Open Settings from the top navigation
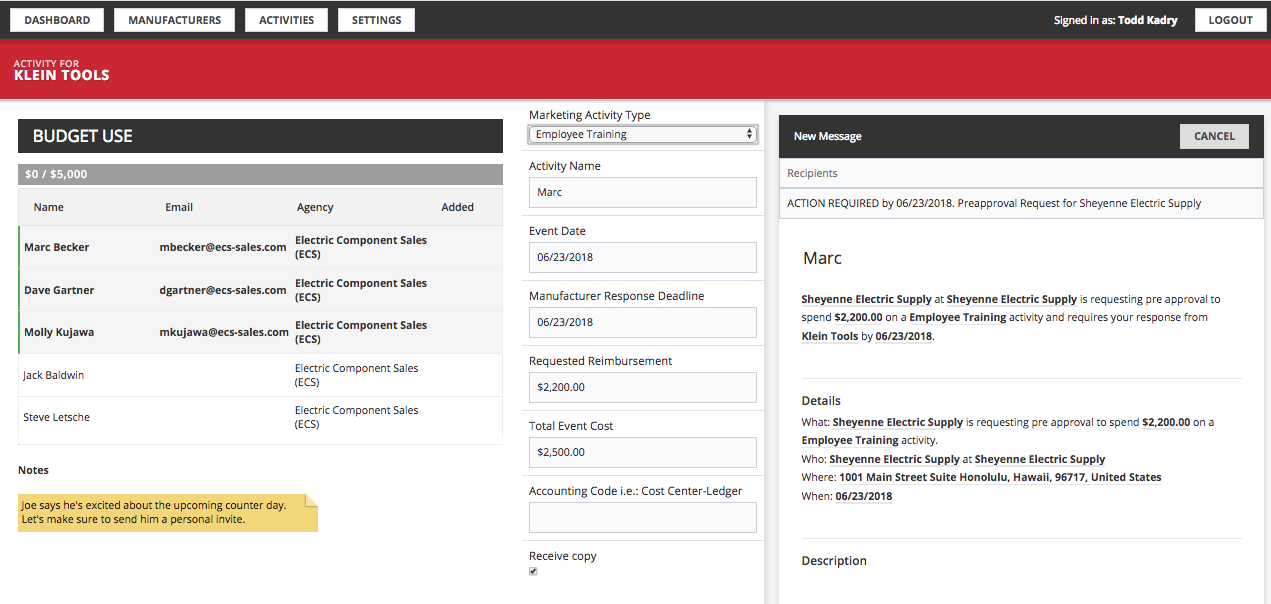The height and width of the screenshot is (604, 1271). [x=376, y=20]
